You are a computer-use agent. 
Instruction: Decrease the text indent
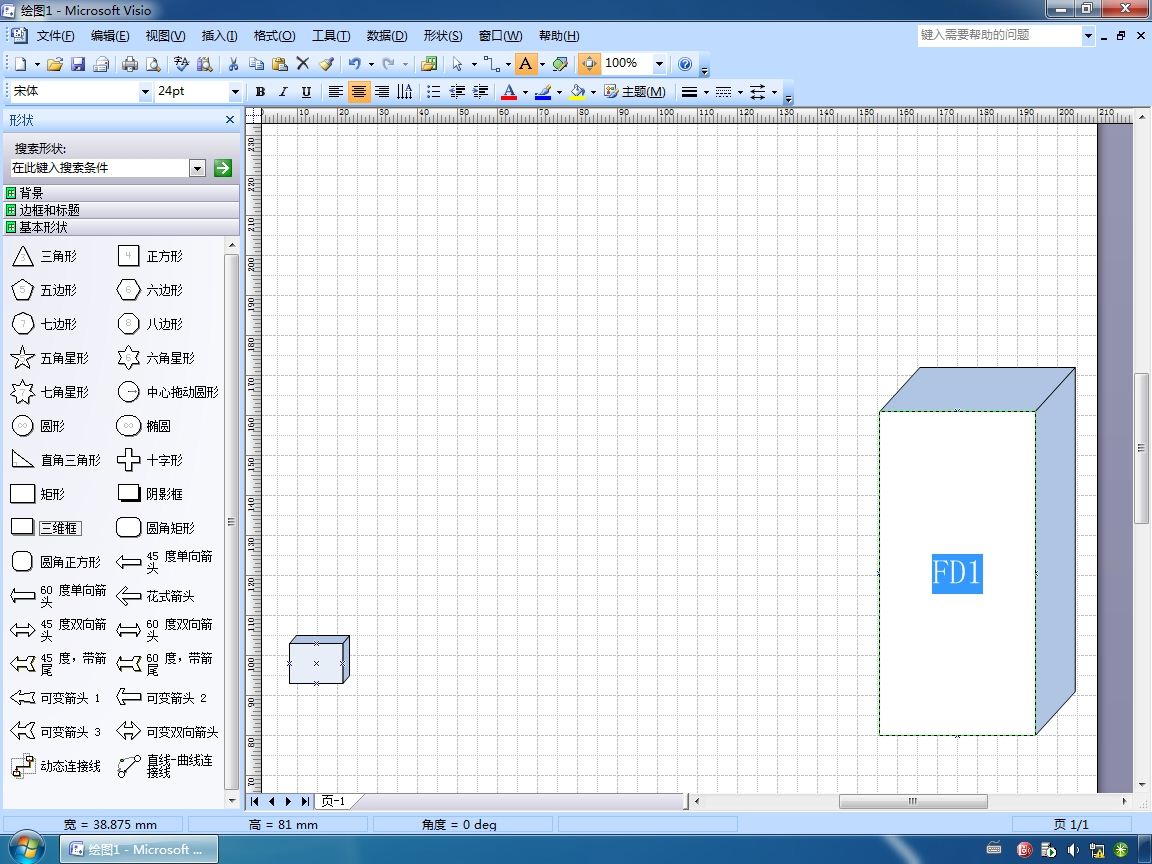[457, 92]
